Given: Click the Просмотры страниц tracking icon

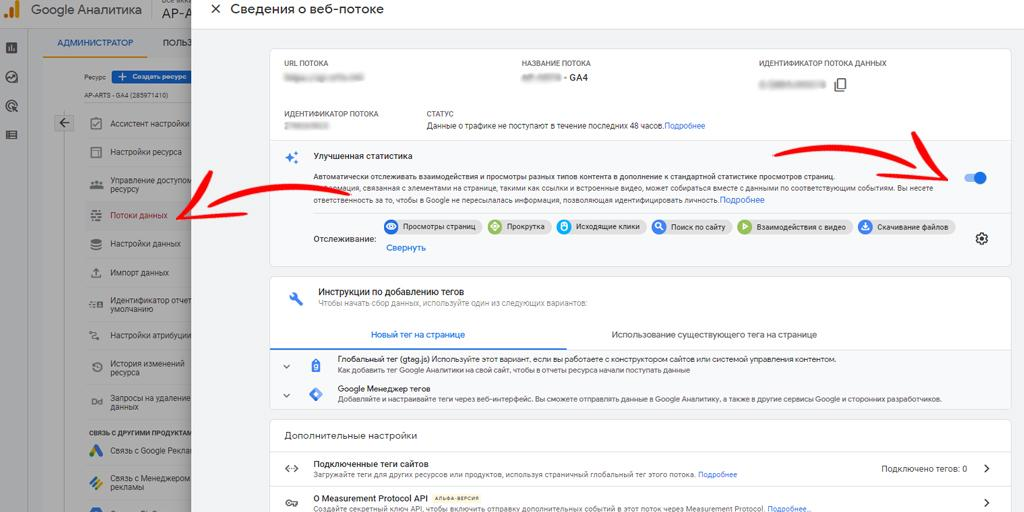Looking at the screenshot, I should (x=392, y=227).
